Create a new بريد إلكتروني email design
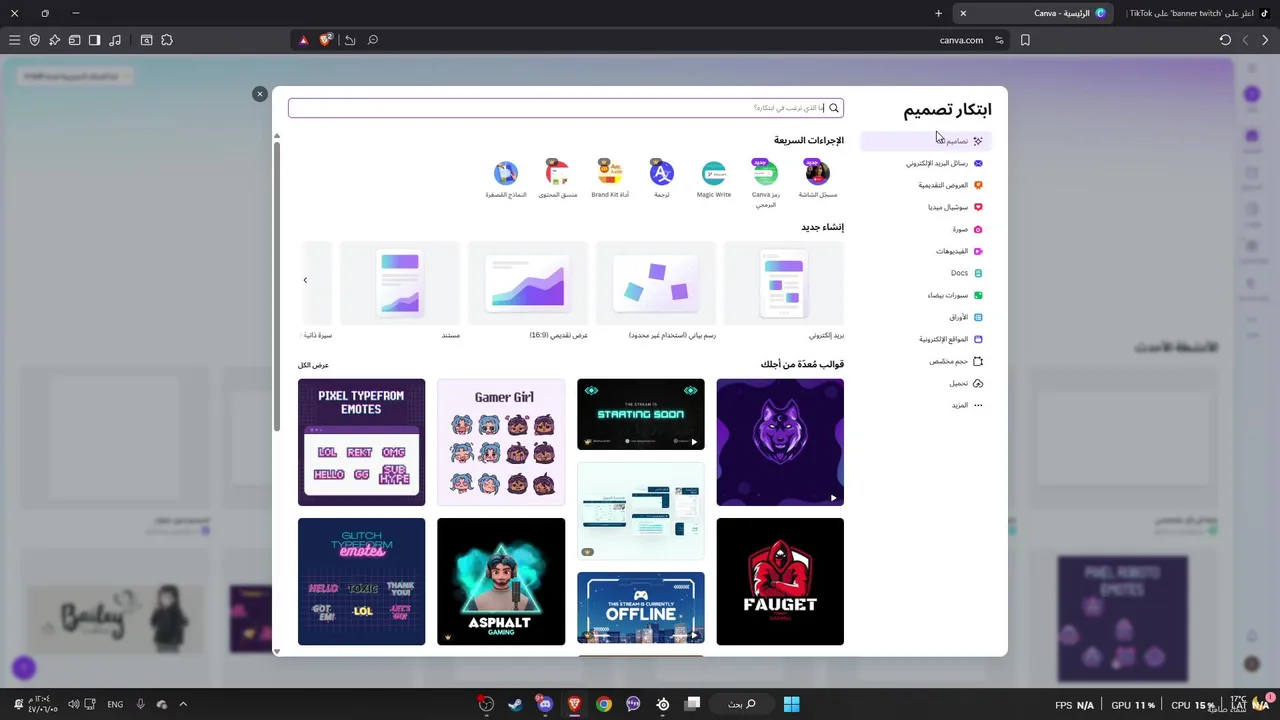This screenshot has height=720, width=1280. (784, 290)
